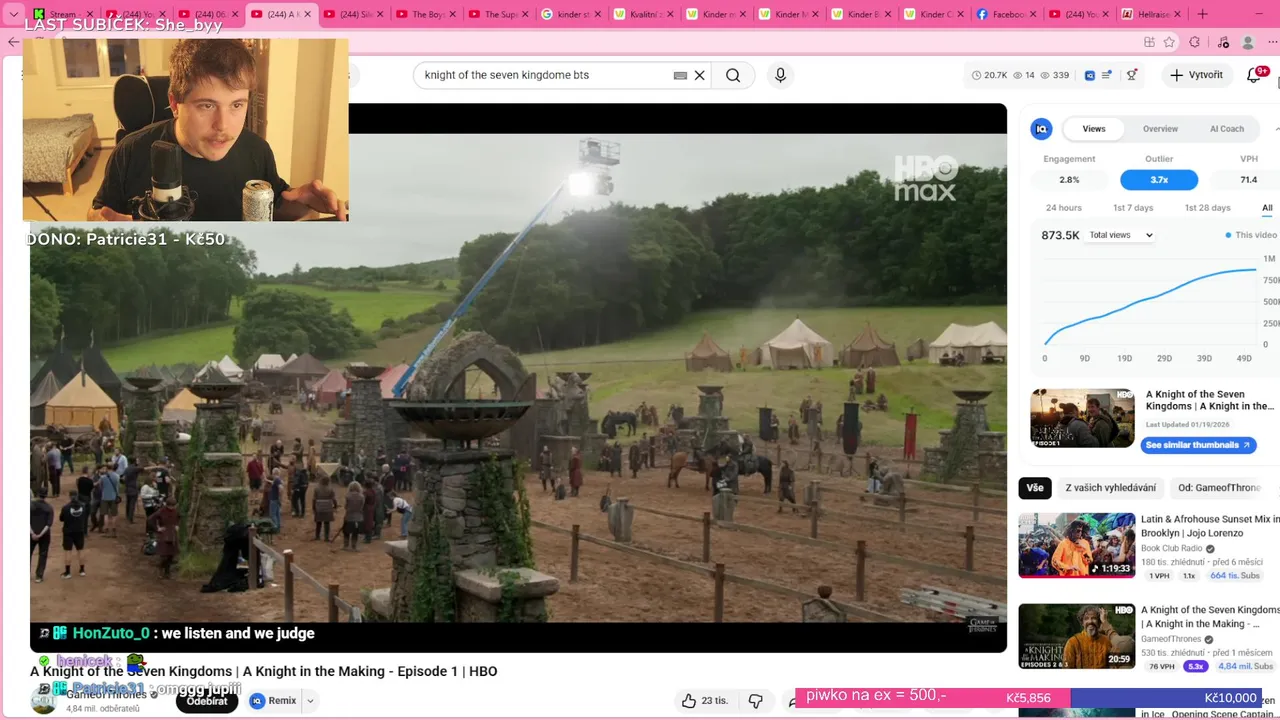Close the 'kinder' Google search tab
The height and width of the screenshot is (720, 1280).
[597, 14]
